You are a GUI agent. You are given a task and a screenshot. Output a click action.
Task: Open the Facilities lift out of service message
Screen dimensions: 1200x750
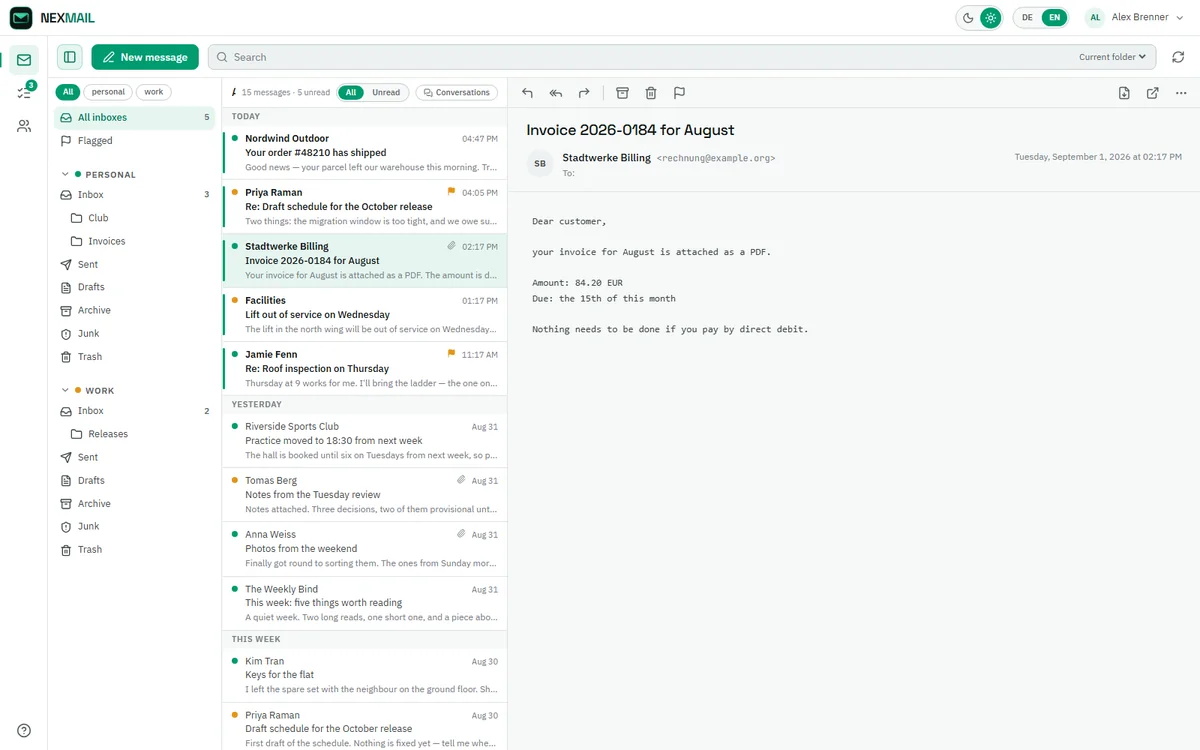[364, 315]
